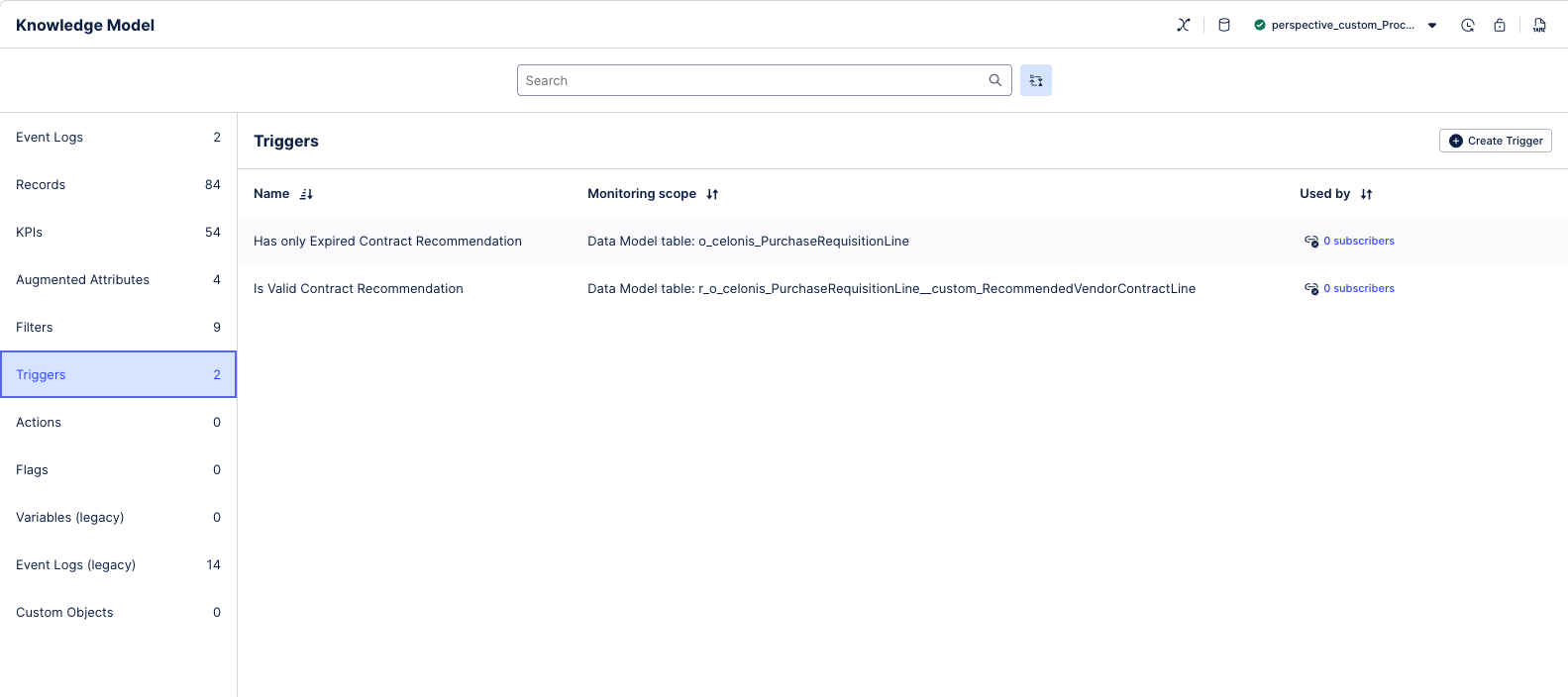This screenshot has width=1568, height=697.
Task: Open the YAML file view icon
Action: (x=1539, y=25)
